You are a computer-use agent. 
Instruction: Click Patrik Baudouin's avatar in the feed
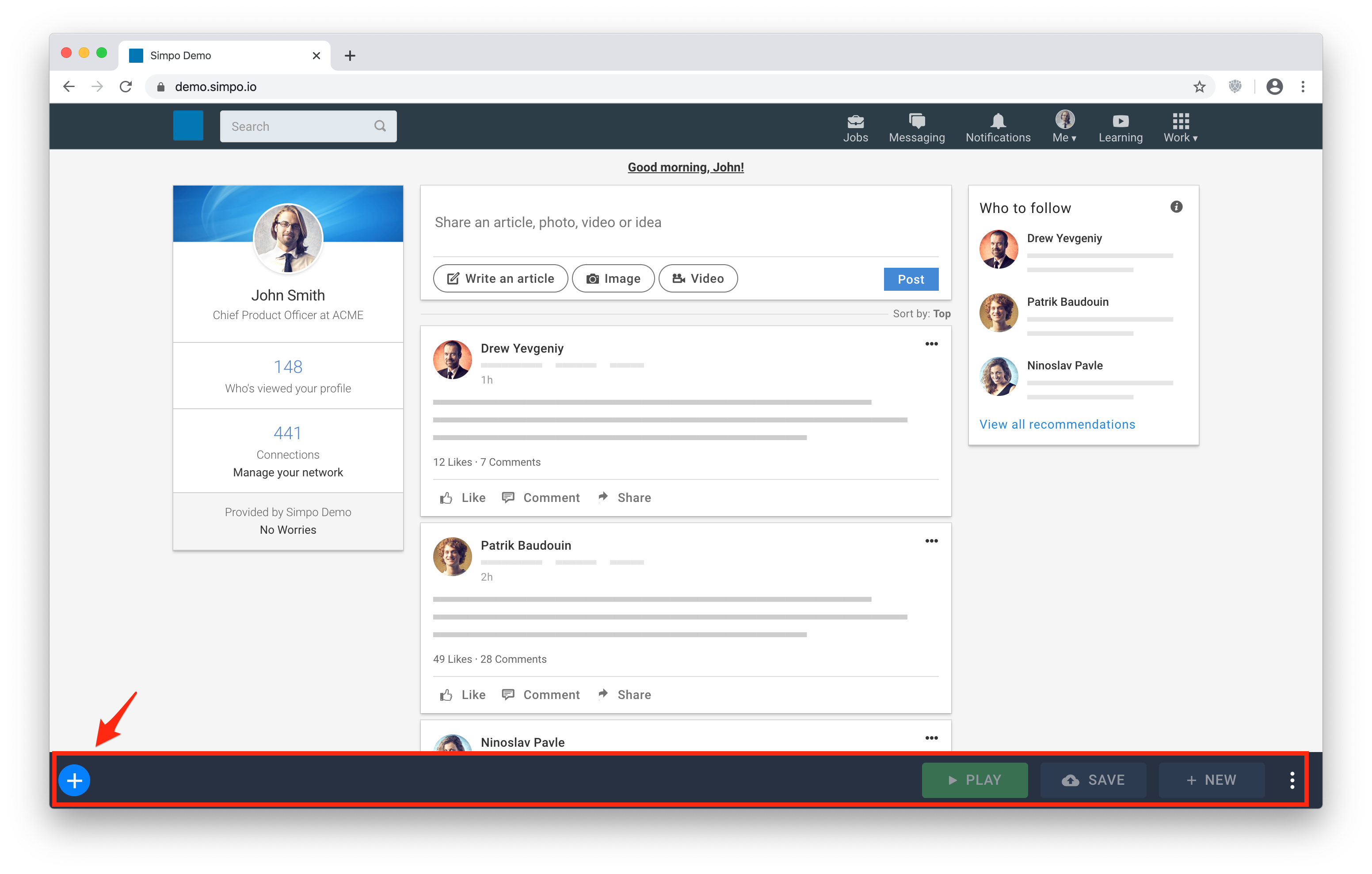click(452, 557)
